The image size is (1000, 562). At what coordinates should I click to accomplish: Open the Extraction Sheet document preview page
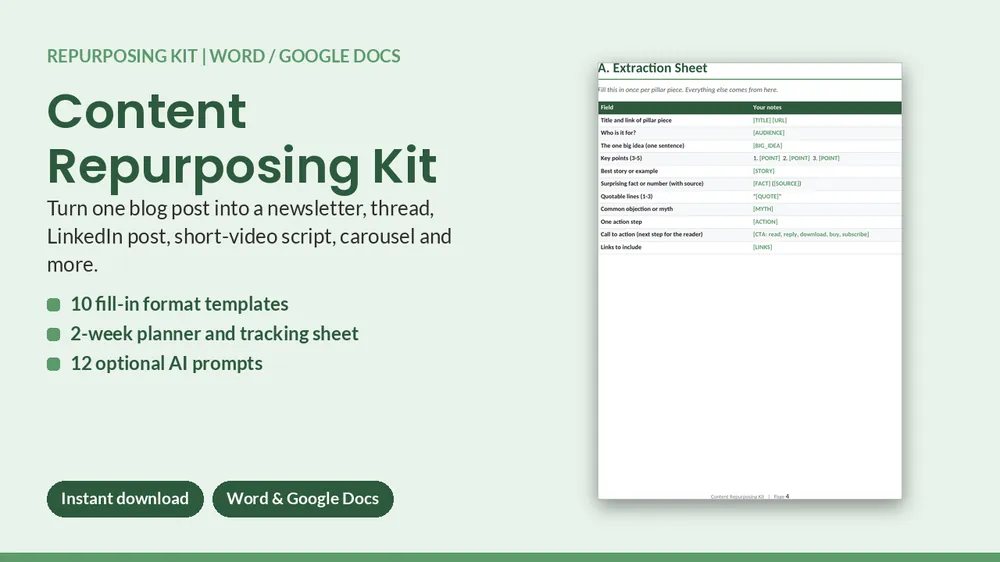coord(749,281)
